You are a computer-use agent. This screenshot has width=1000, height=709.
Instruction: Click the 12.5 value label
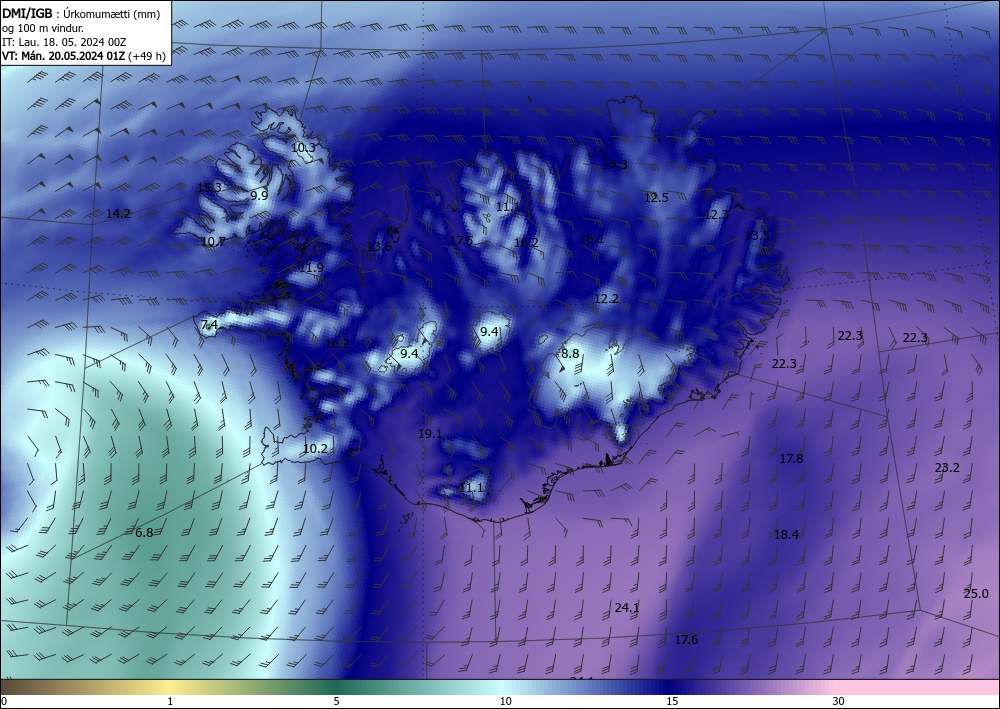[x=656, y=198]
